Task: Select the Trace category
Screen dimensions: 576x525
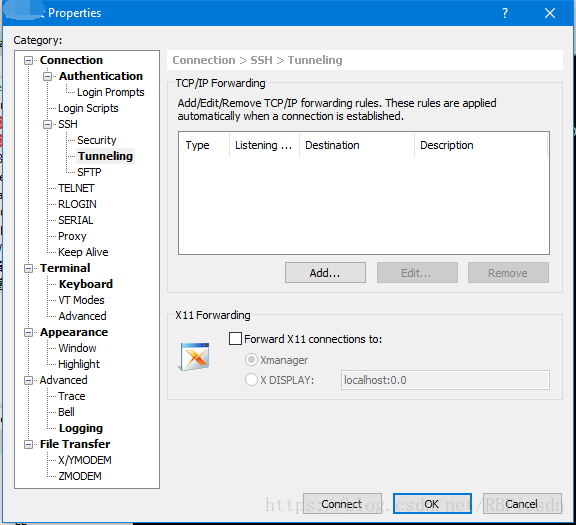Action: 72,396
